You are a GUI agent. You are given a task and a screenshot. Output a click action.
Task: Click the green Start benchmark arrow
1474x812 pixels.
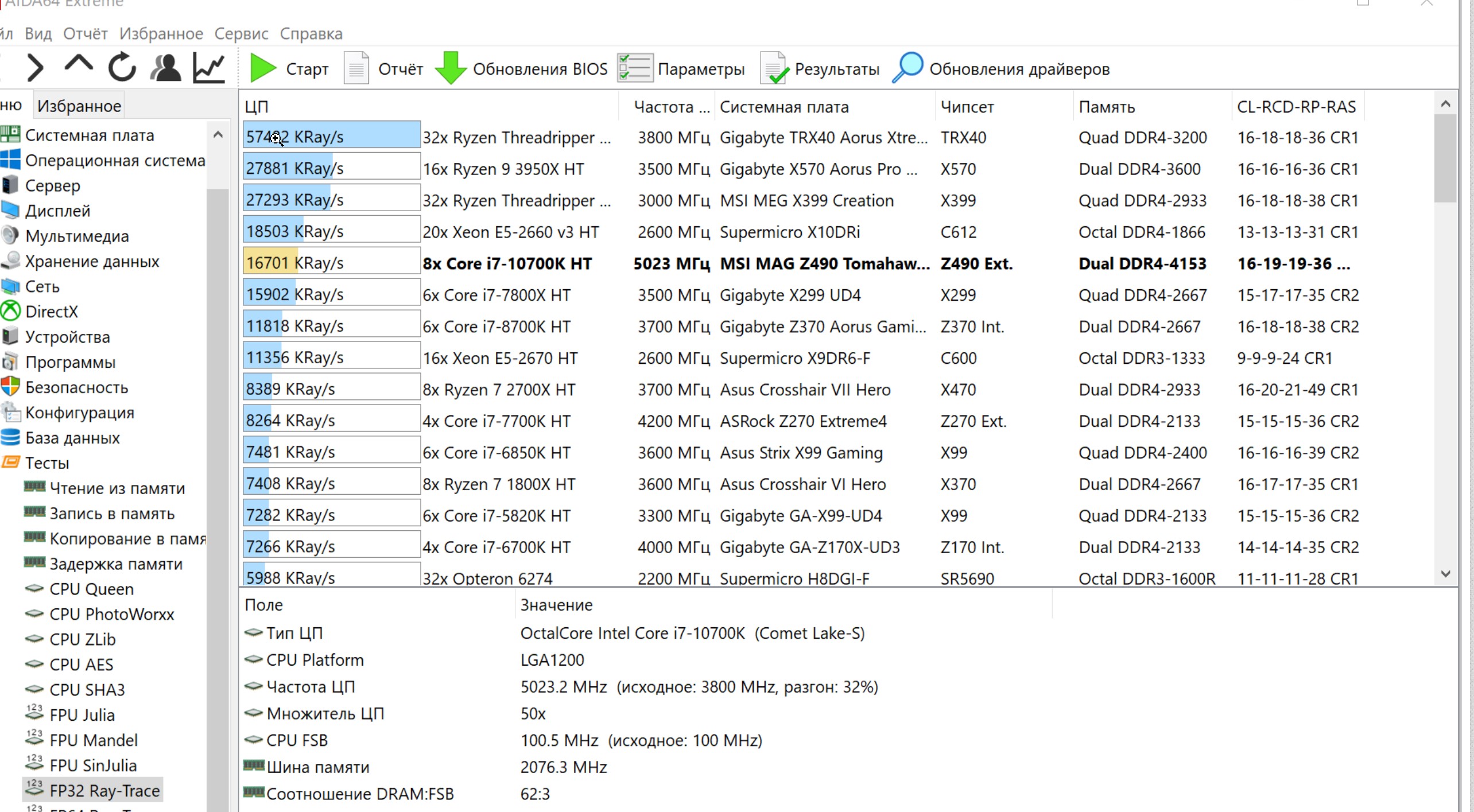(263, 68)
